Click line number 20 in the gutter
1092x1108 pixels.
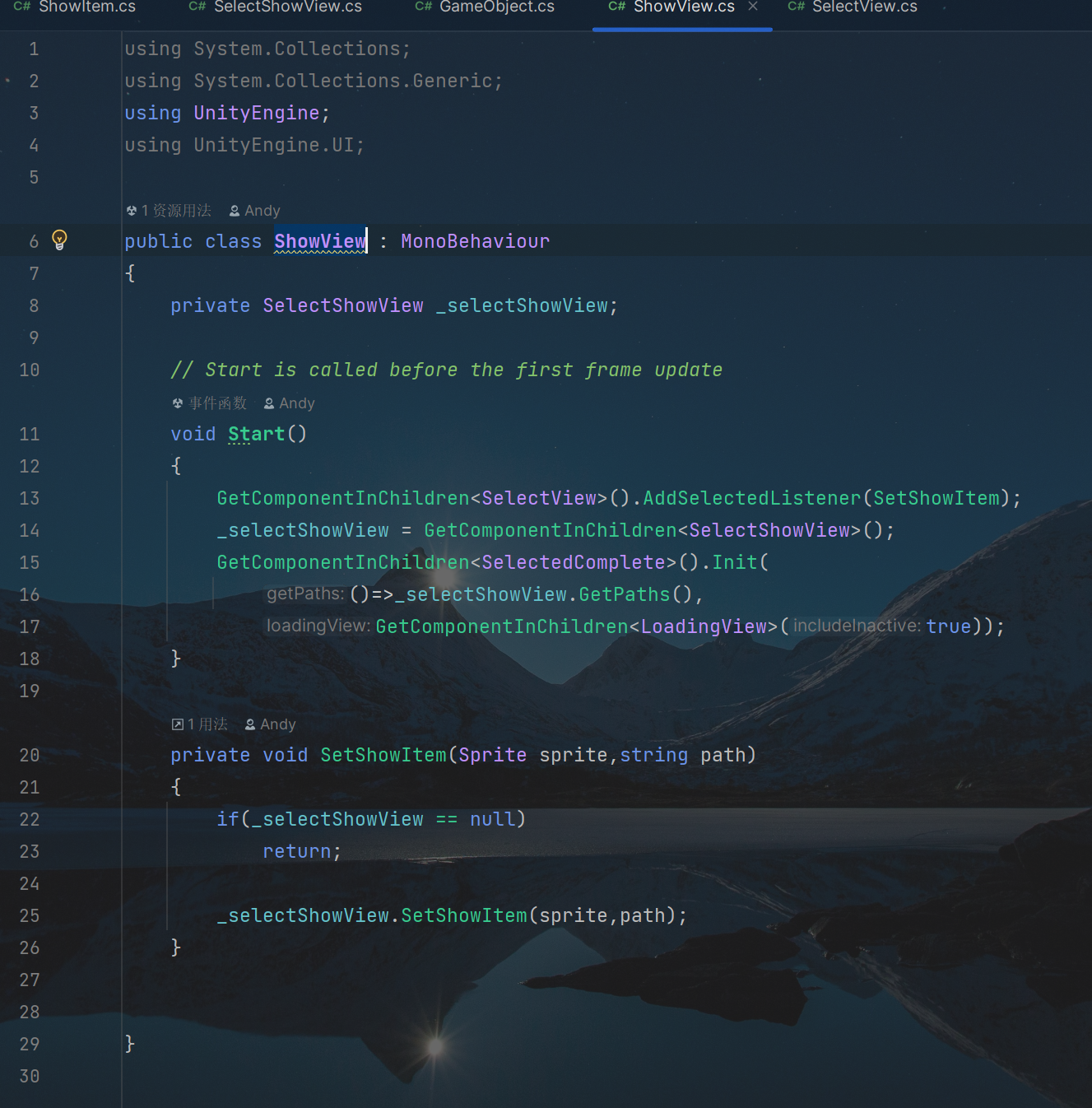tap(30, 755)
